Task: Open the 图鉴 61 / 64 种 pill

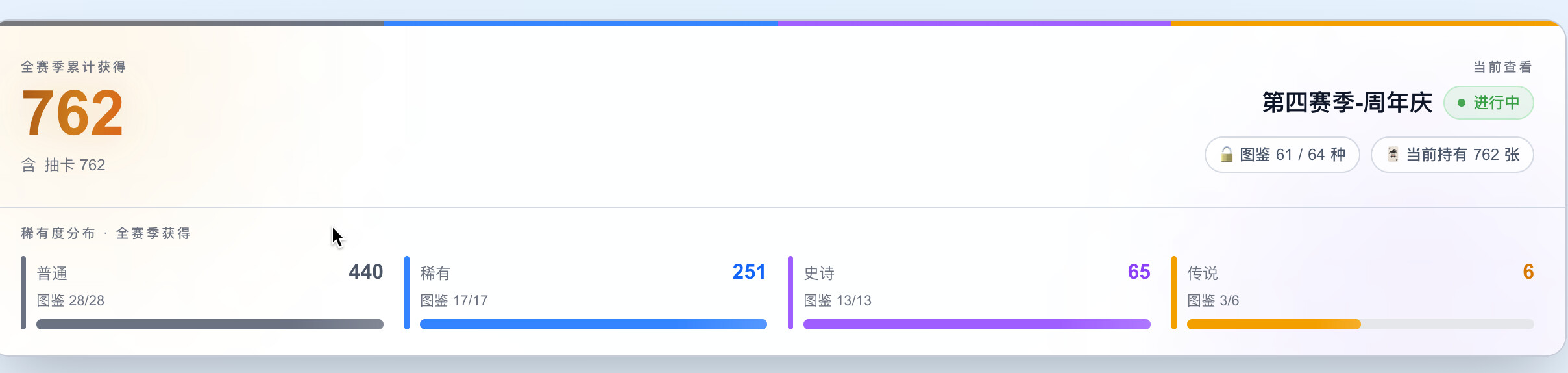Action: click(x=1282, y=155)
